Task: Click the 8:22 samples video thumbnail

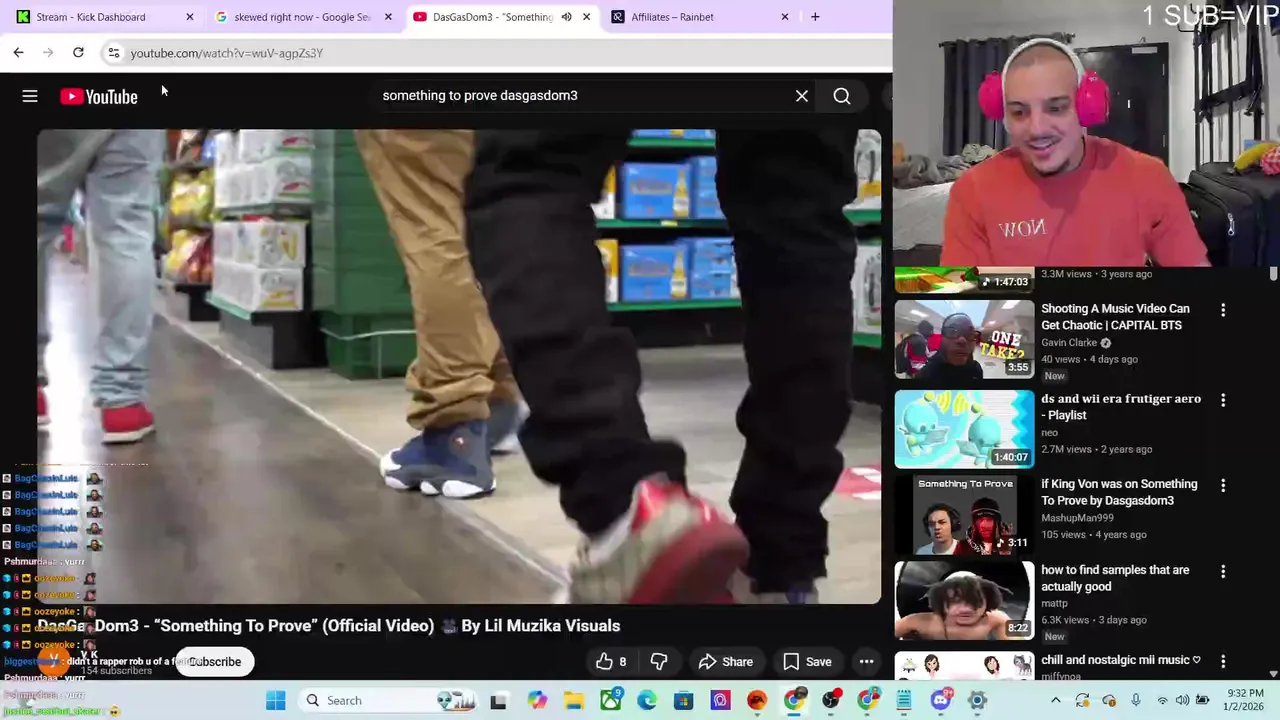Action: (964, 601)
